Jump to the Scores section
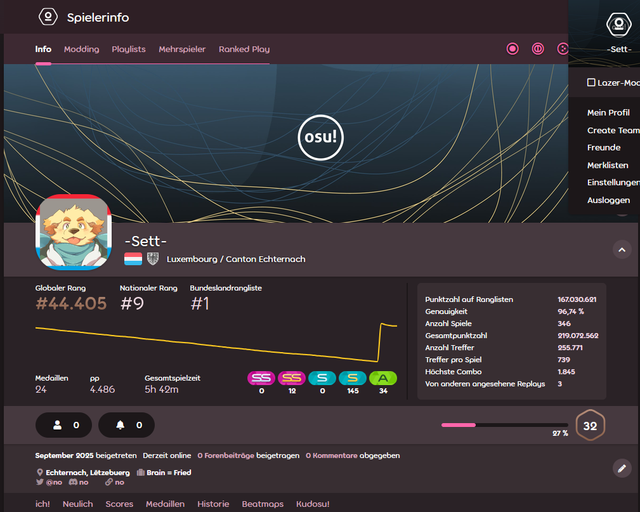 [119, 504]
